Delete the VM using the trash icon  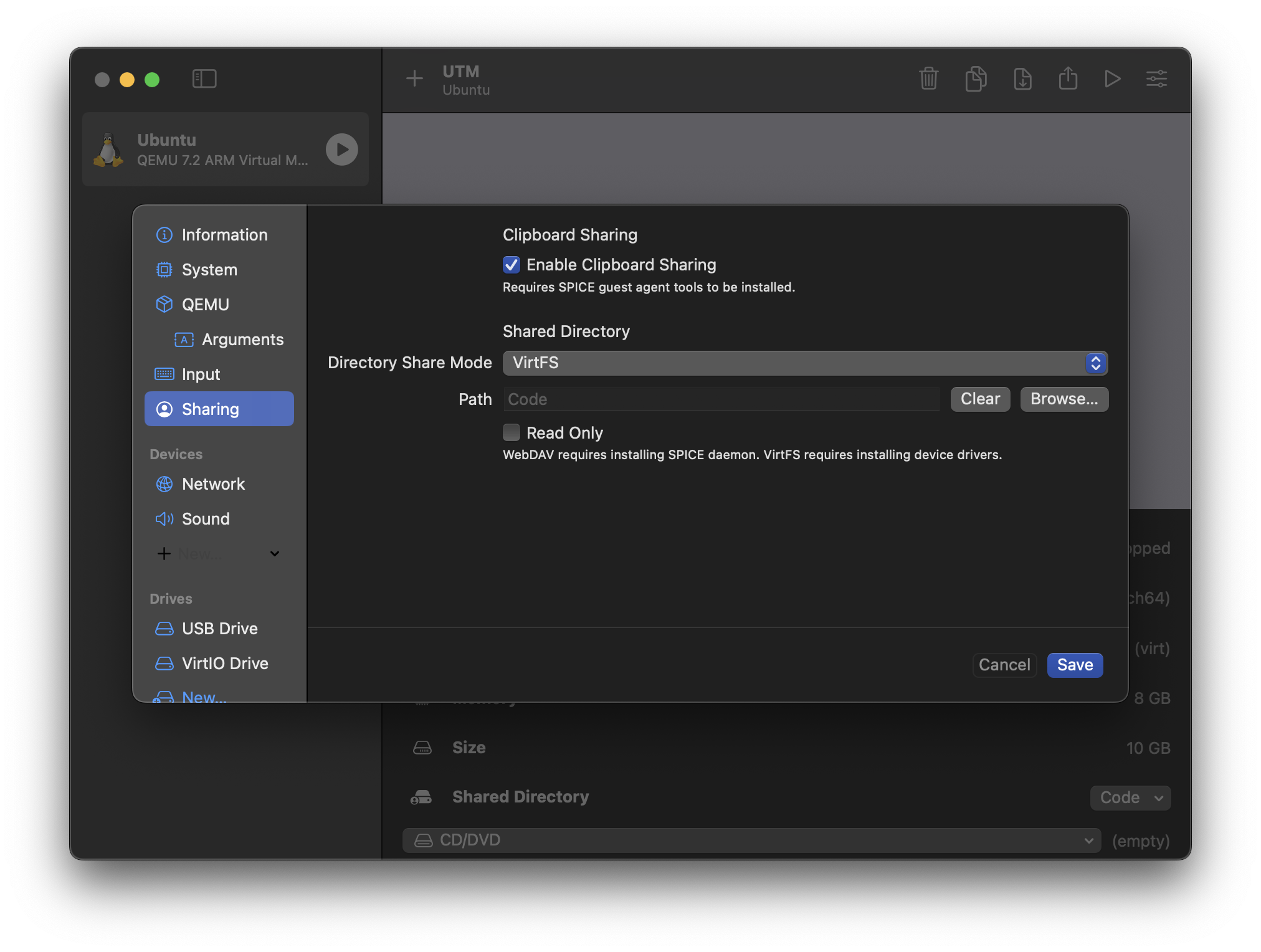point(928,79)
